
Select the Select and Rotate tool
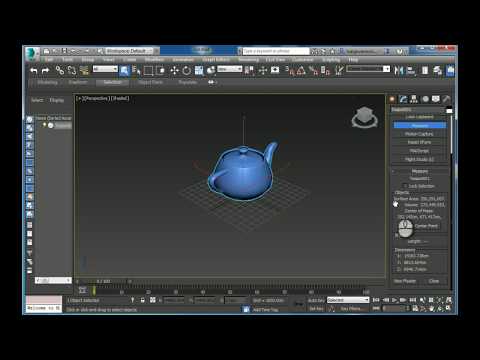click(x=187, y=70)
